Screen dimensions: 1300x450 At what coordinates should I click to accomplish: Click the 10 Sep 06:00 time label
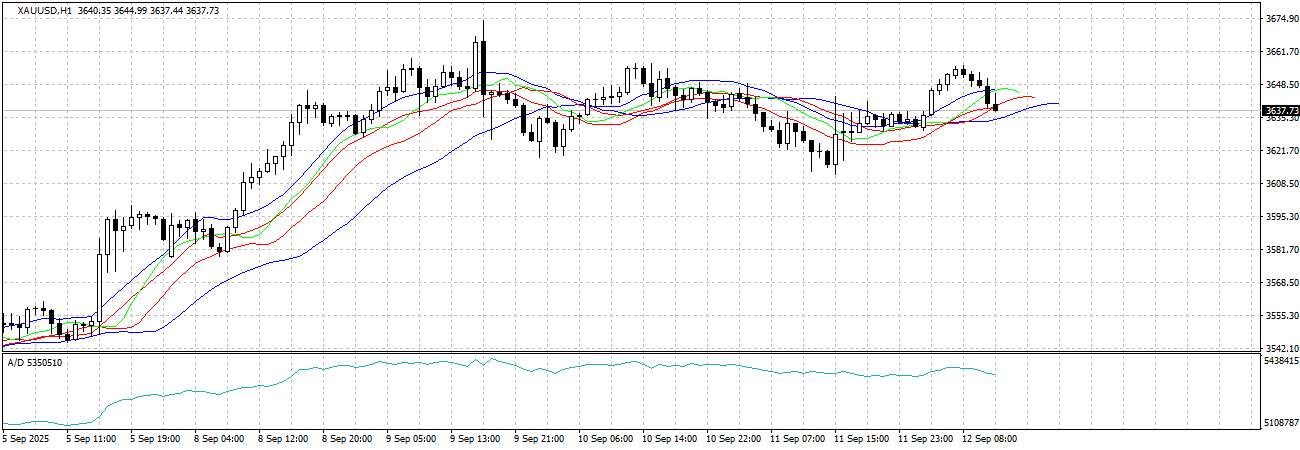point(606,439)
